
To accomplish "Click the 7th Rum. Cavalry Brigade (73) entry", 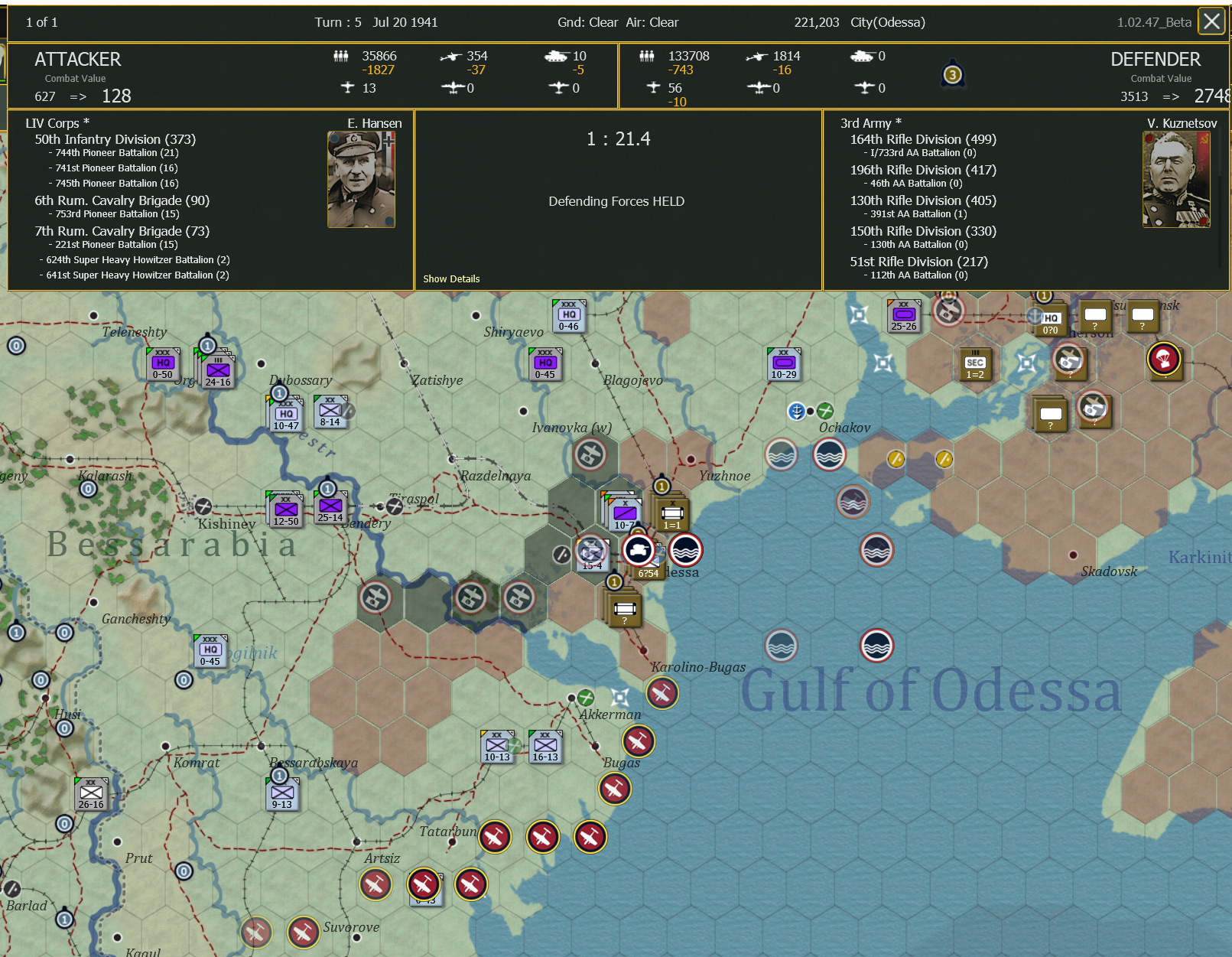I will pyautogui.click(x=122, y=231).
